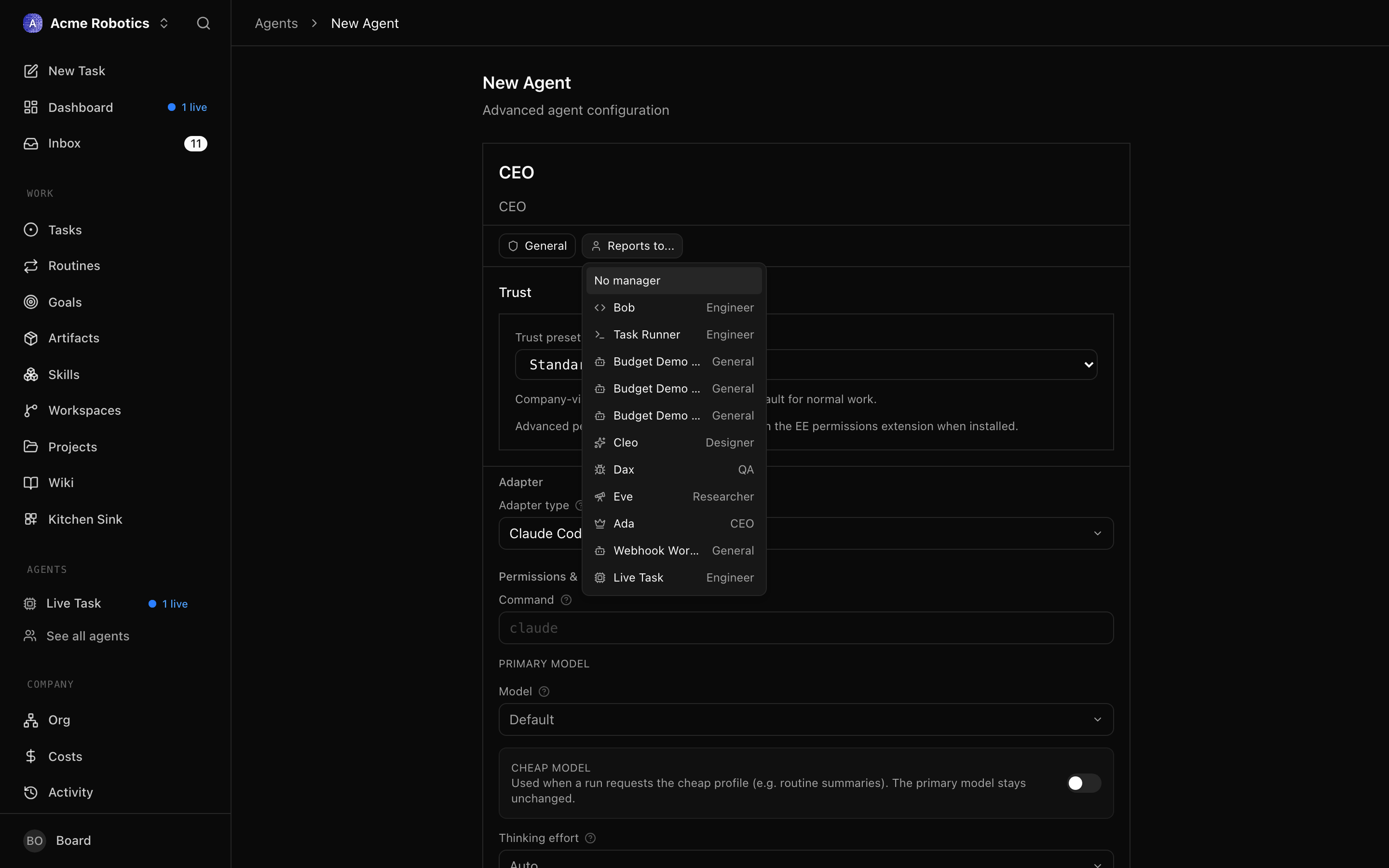The width and height of the screenshot is (1389, 868).
Task: Click the agent title field under the name
Action: tap(806, 207)
